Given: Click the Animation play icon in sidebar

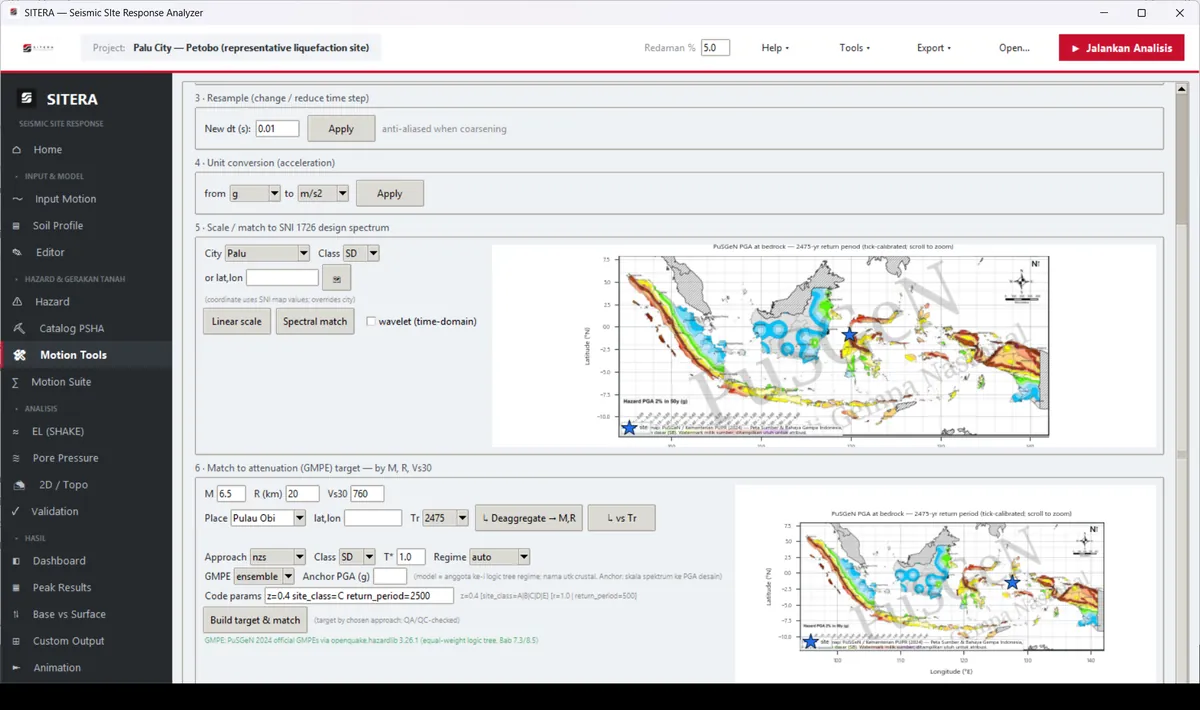Looking at the screenshot, I should coord(15,668).
